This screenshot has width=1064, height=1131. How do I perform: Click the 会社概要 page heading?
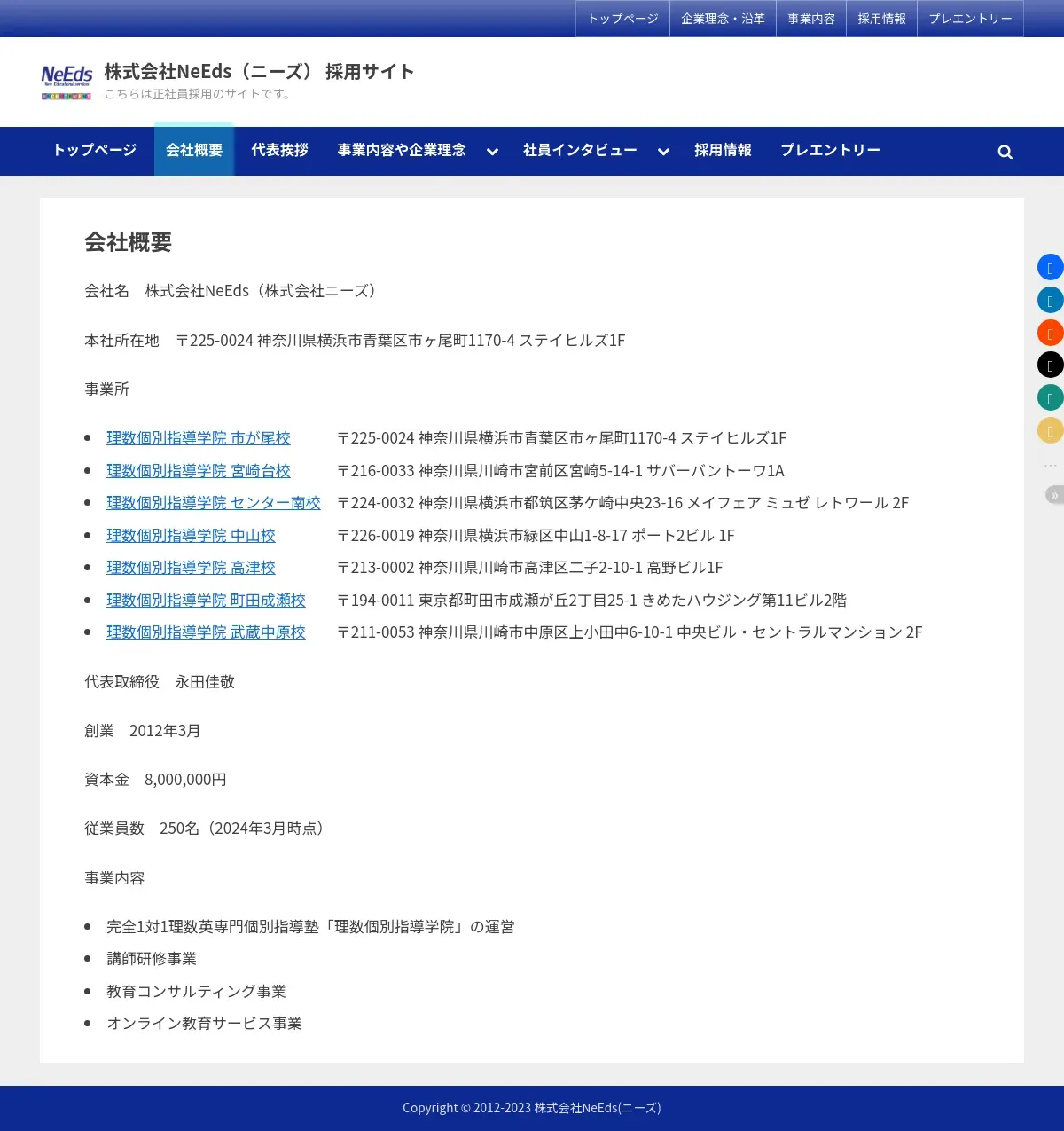click(x=129, y=242)
